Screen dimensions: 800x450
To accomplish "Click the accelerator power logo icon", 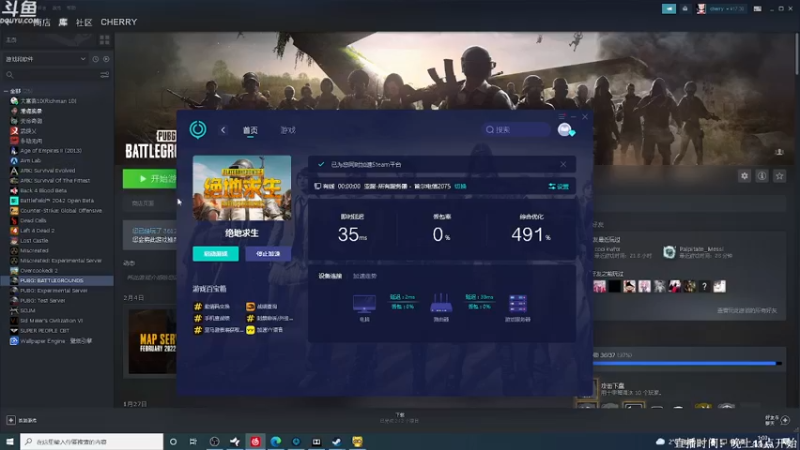I will tap(198, 130).
